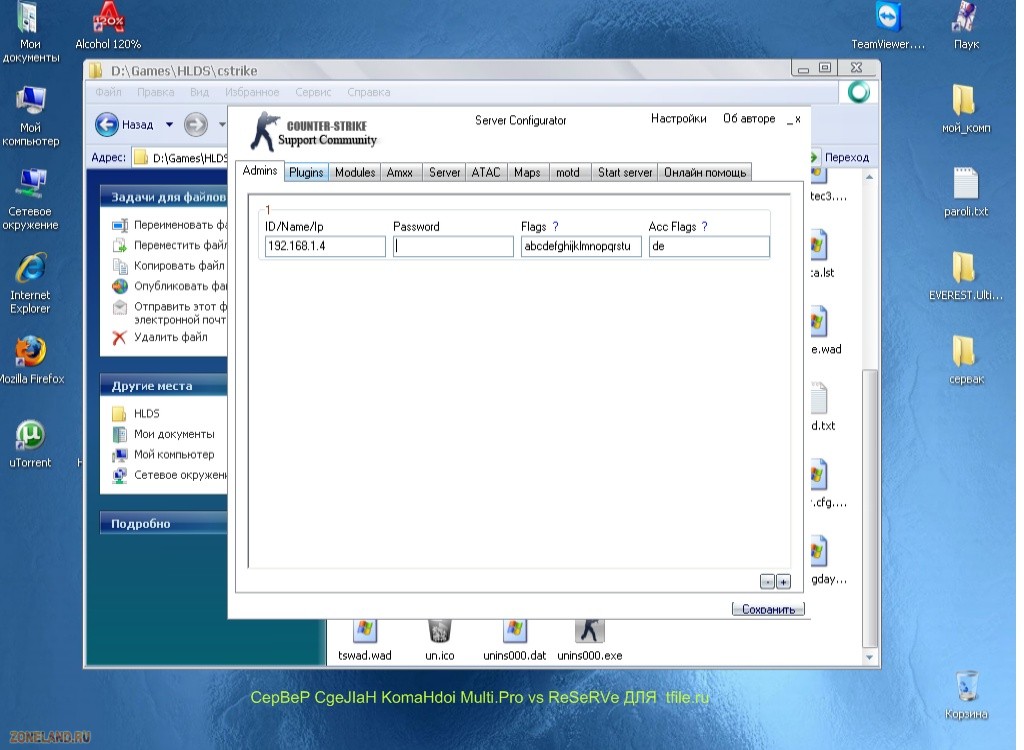Collapse the Другие места panel
The image size is (1024, 750).
[164, 385]
